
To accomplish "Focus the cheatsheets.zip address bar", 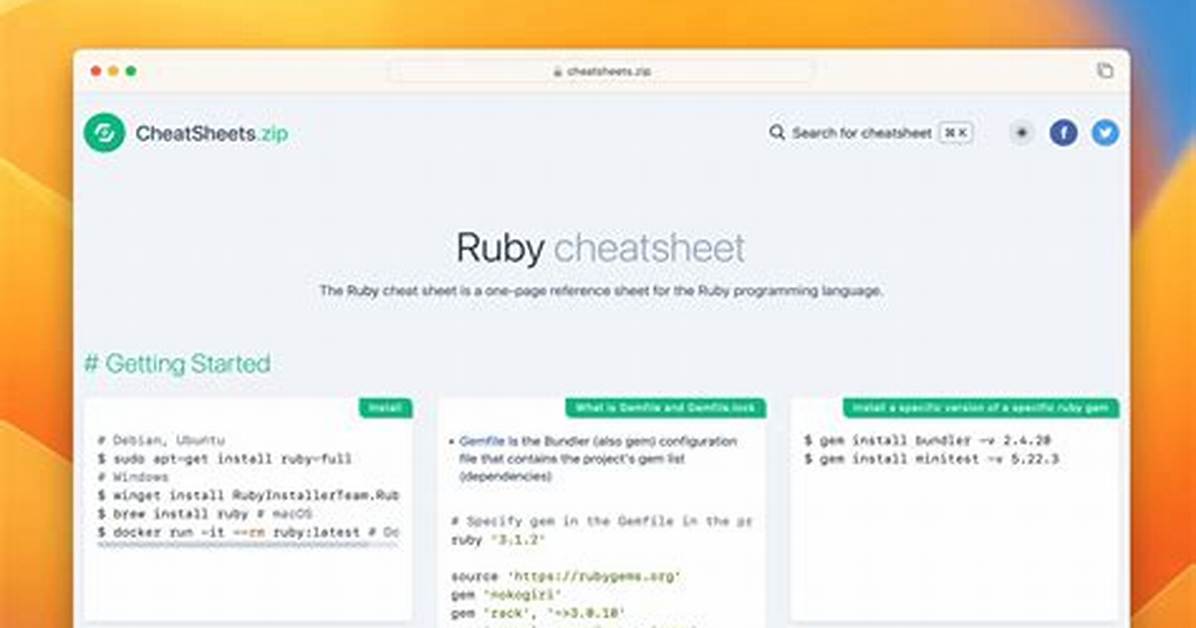I will click(x=601, y=71).
